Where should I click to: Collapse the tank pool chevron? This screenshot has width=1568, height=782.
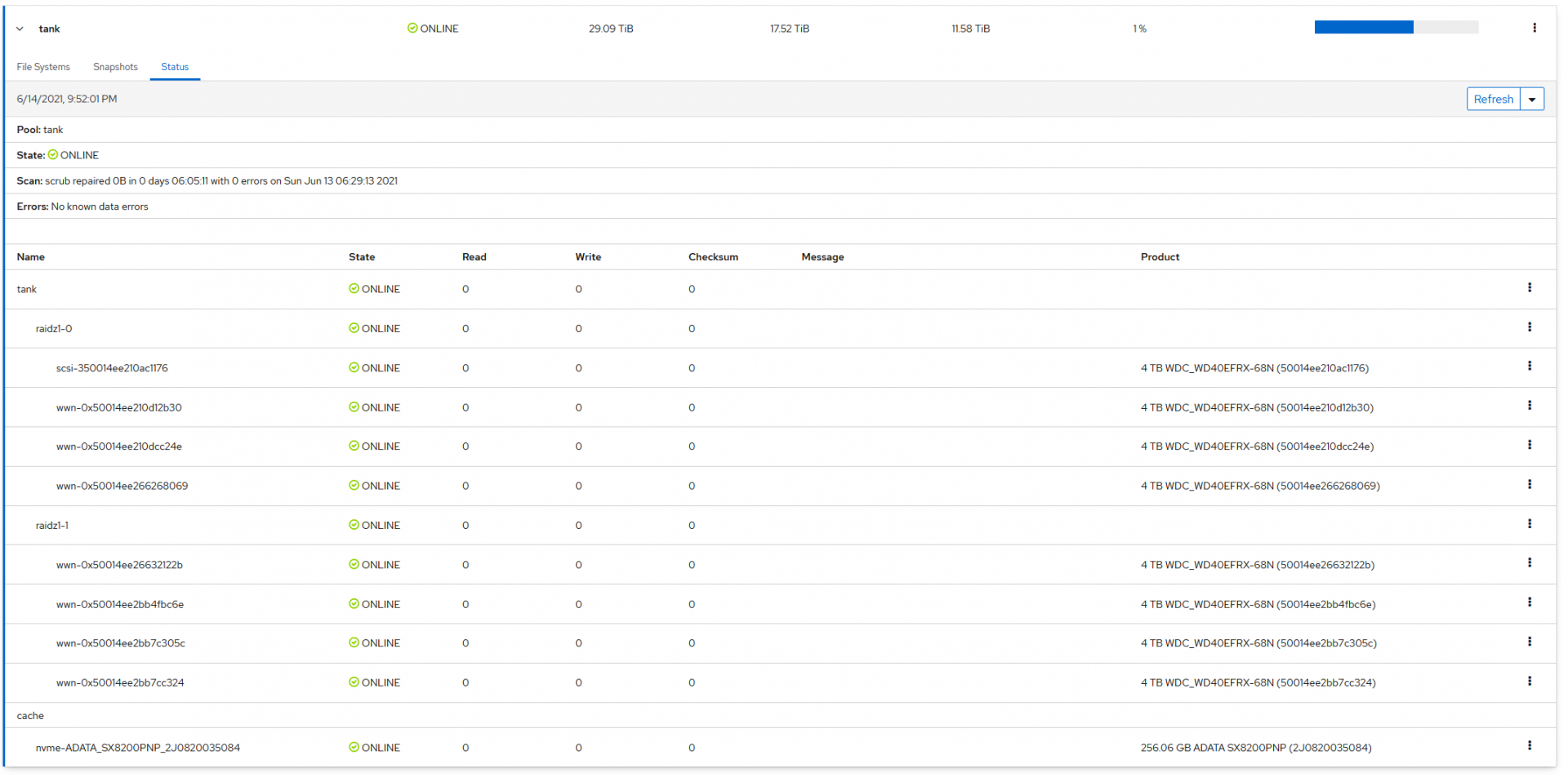20,29
